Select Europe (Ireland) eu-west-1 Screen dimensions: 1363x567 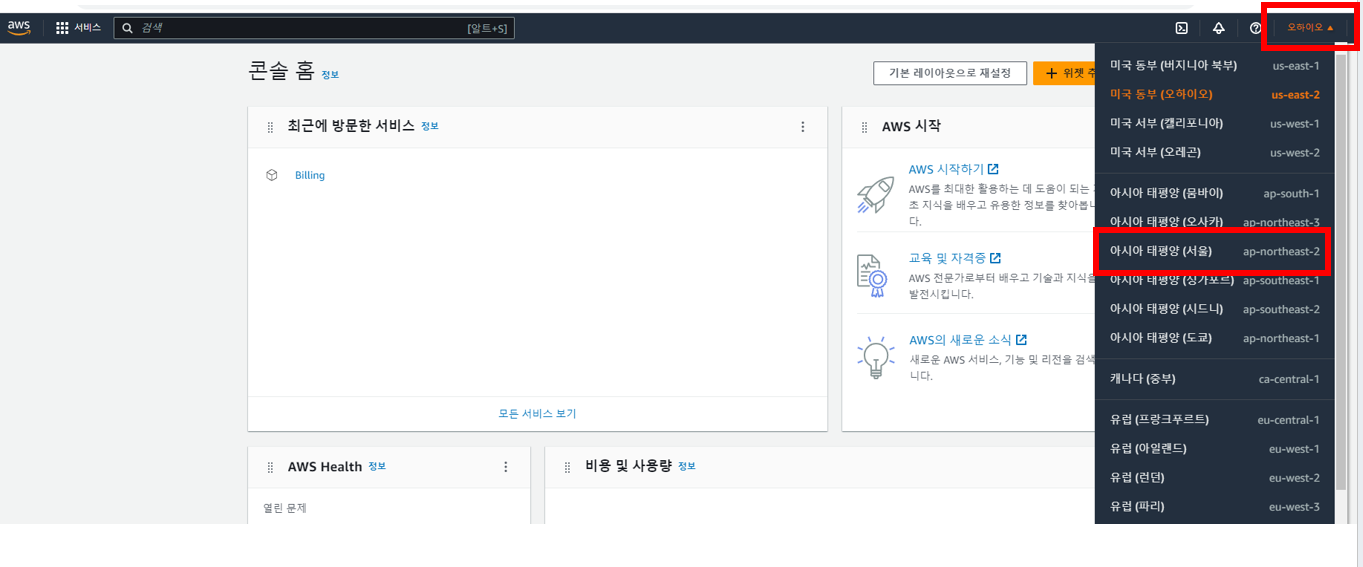point(1215,448)
